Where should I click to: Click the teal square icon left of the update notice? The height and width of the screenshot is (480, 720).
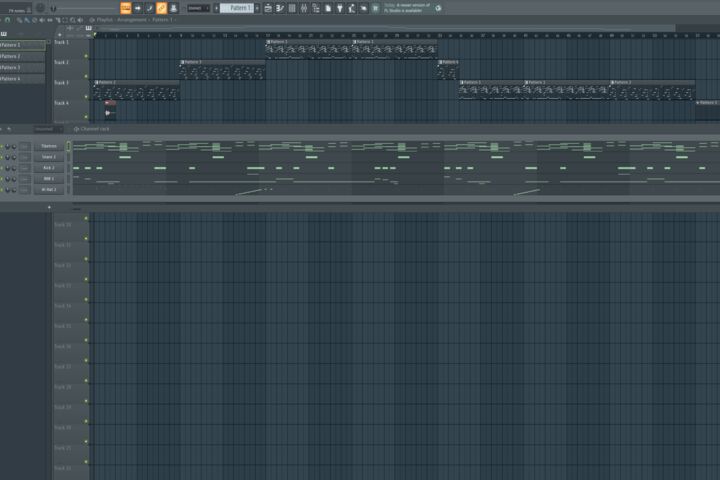click(375, 8)
